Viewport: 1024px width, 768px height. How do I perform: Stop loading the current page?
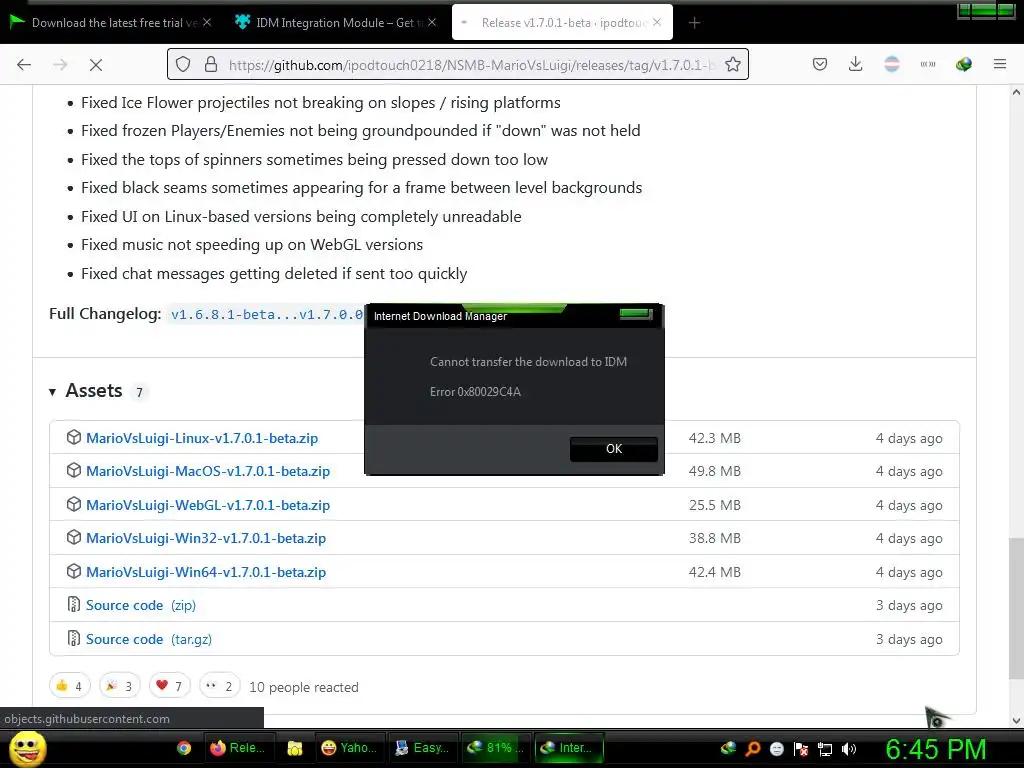pos(95,64)
